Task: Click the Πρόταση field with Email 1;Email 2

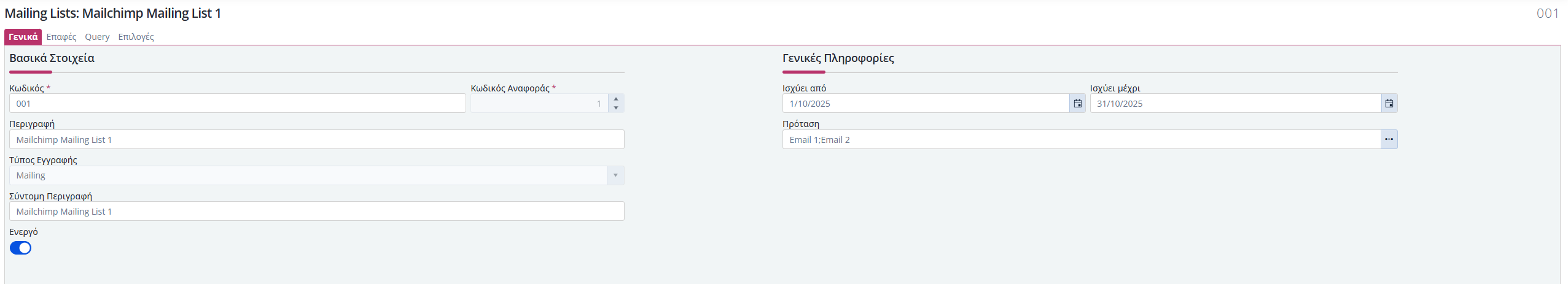Action: click(1082, 139)
